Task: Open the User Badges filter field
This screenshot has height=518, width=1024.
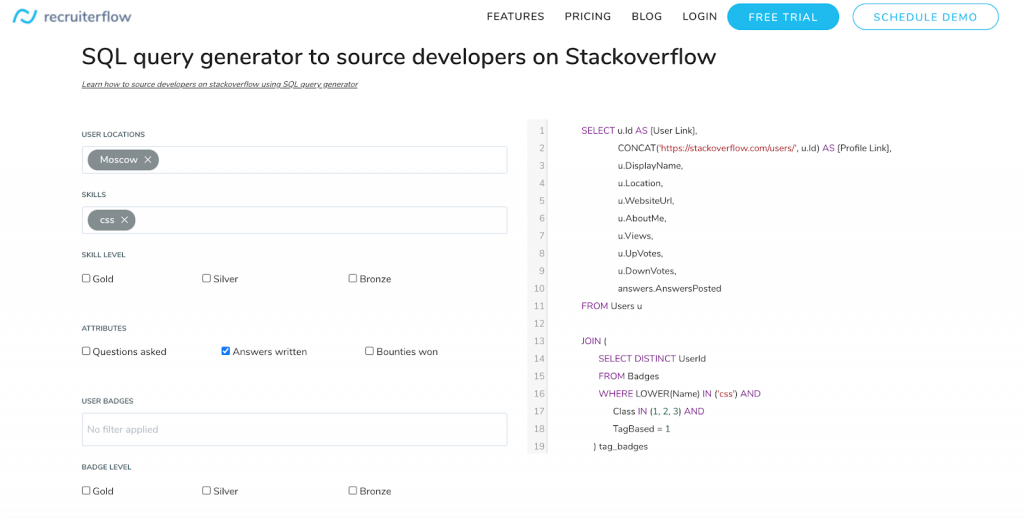Action: pos(294,429)
